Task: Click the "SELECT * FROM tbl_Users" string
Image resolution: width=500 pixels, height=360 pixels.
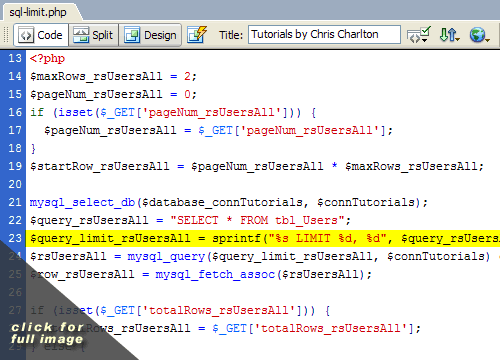Action: point(257,220)
